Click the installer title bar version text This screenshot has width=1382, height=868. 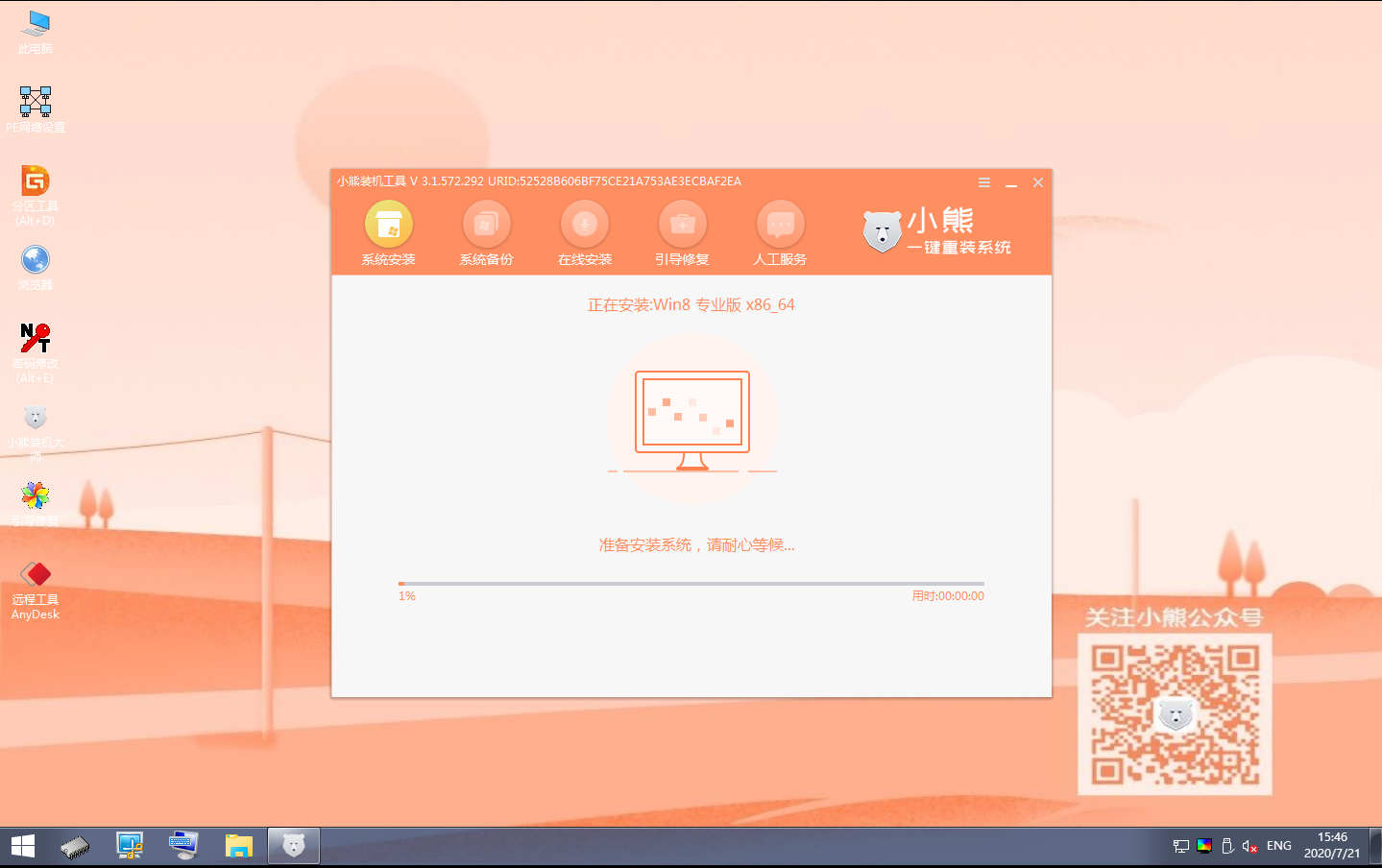click(x=539, y=181)
